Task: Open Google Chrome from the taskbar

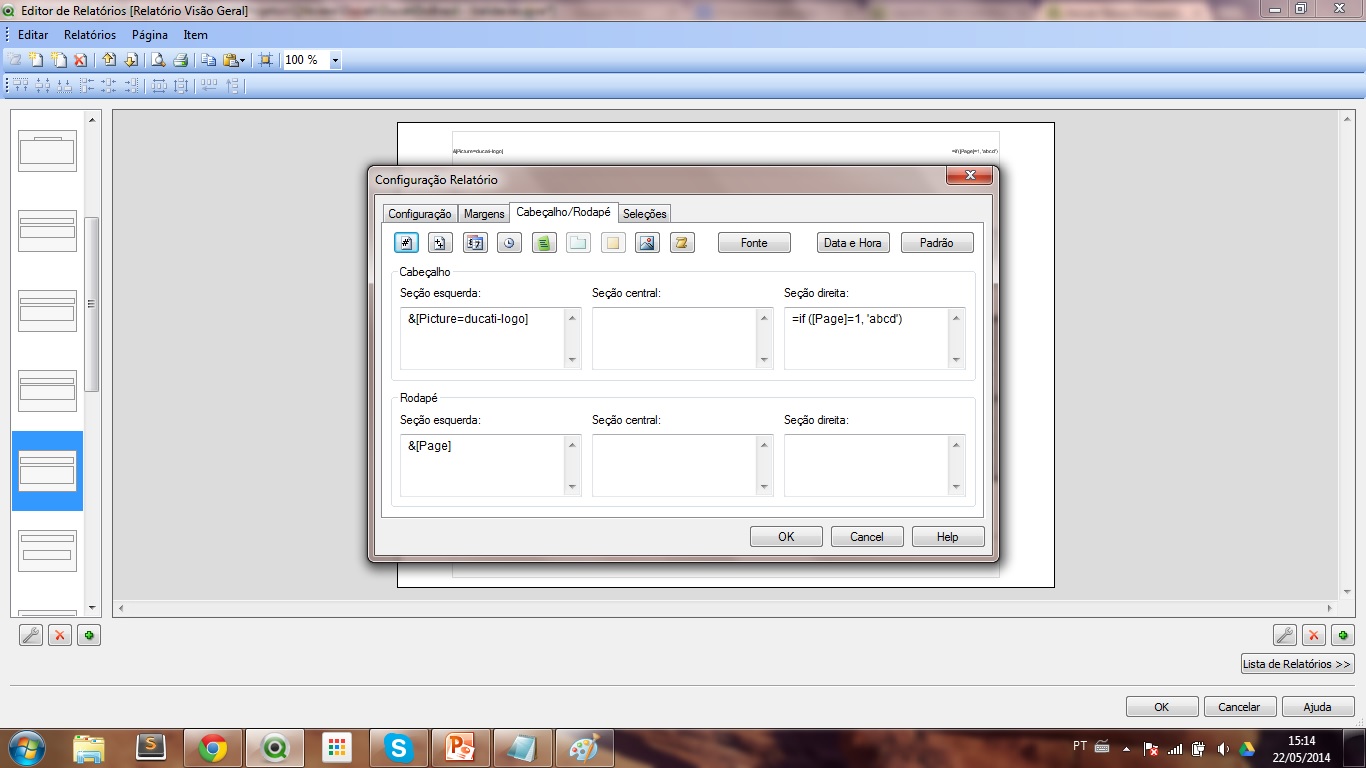Action: click(x=213, y=748)
